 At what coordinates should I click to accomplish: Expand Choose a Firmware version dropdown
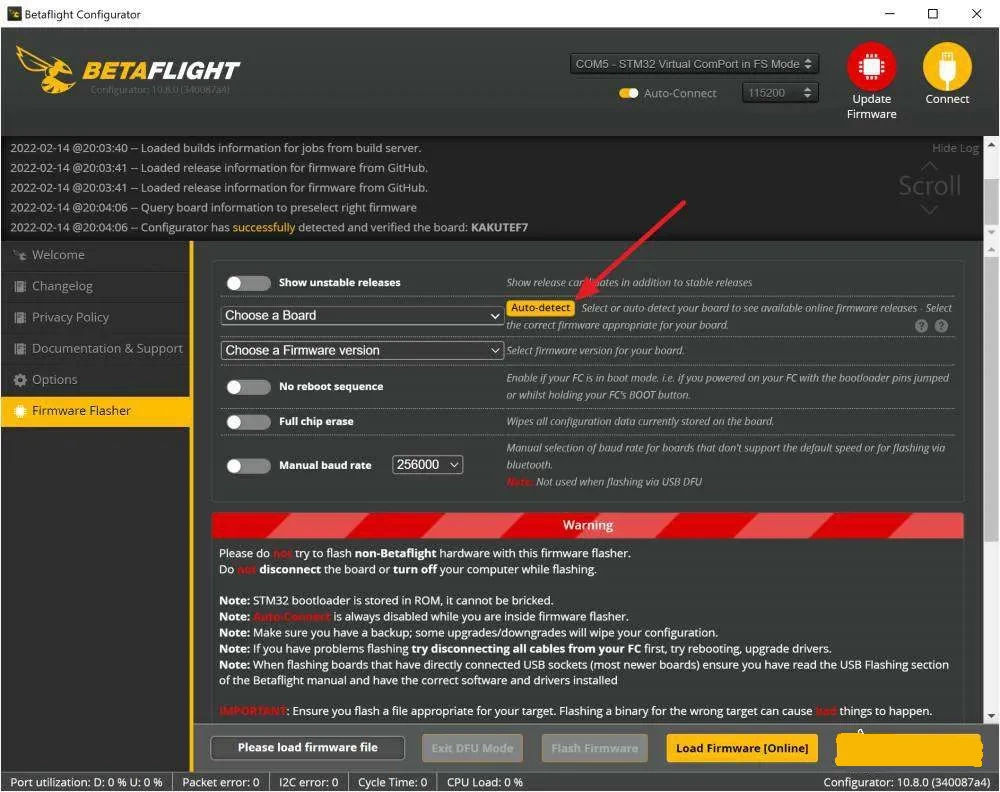pos(362,351)
